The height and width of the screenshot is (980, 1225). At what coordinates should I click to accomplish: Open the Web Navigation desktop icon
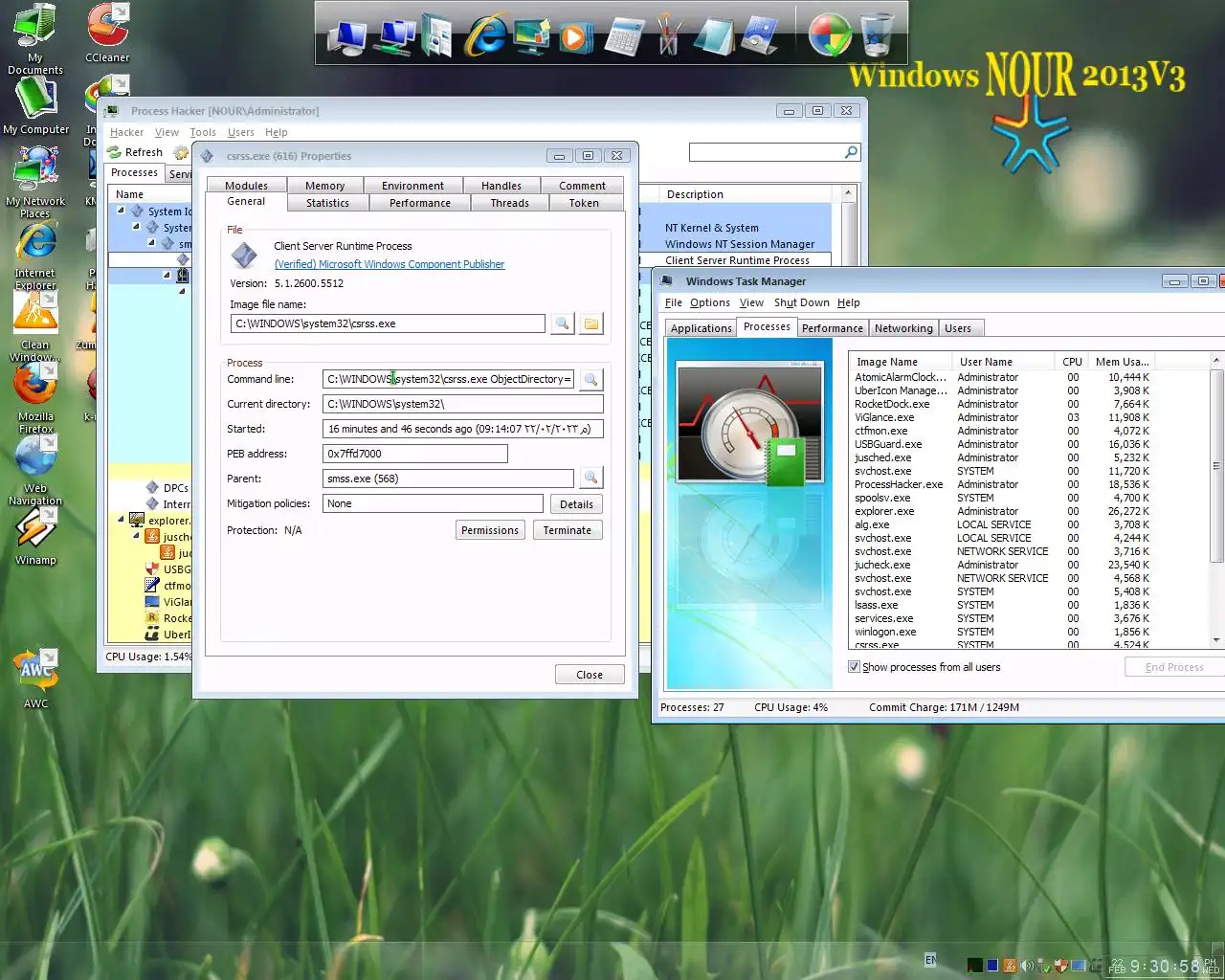click(35, 470)
